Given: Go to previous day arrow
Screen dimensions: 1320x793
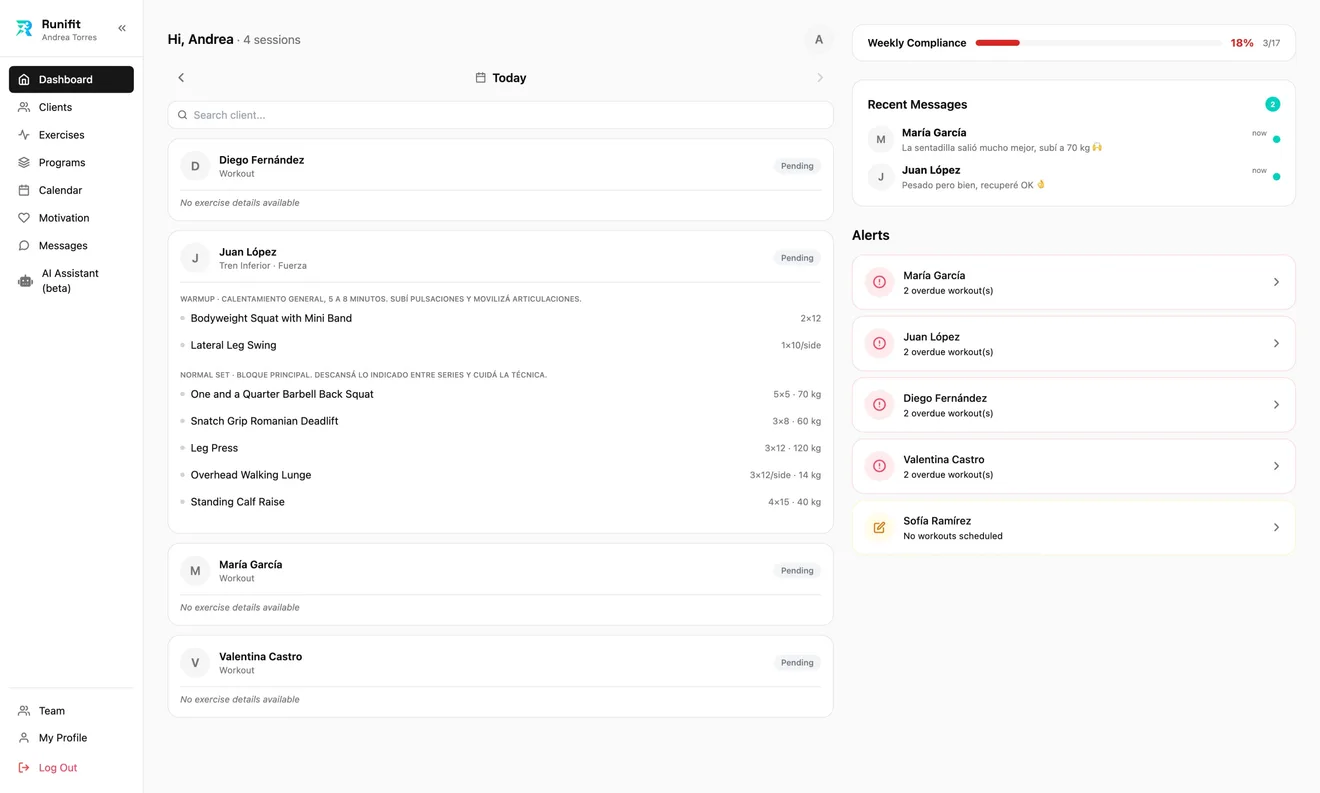Looking at the screenshot, I should pos(181,78).
